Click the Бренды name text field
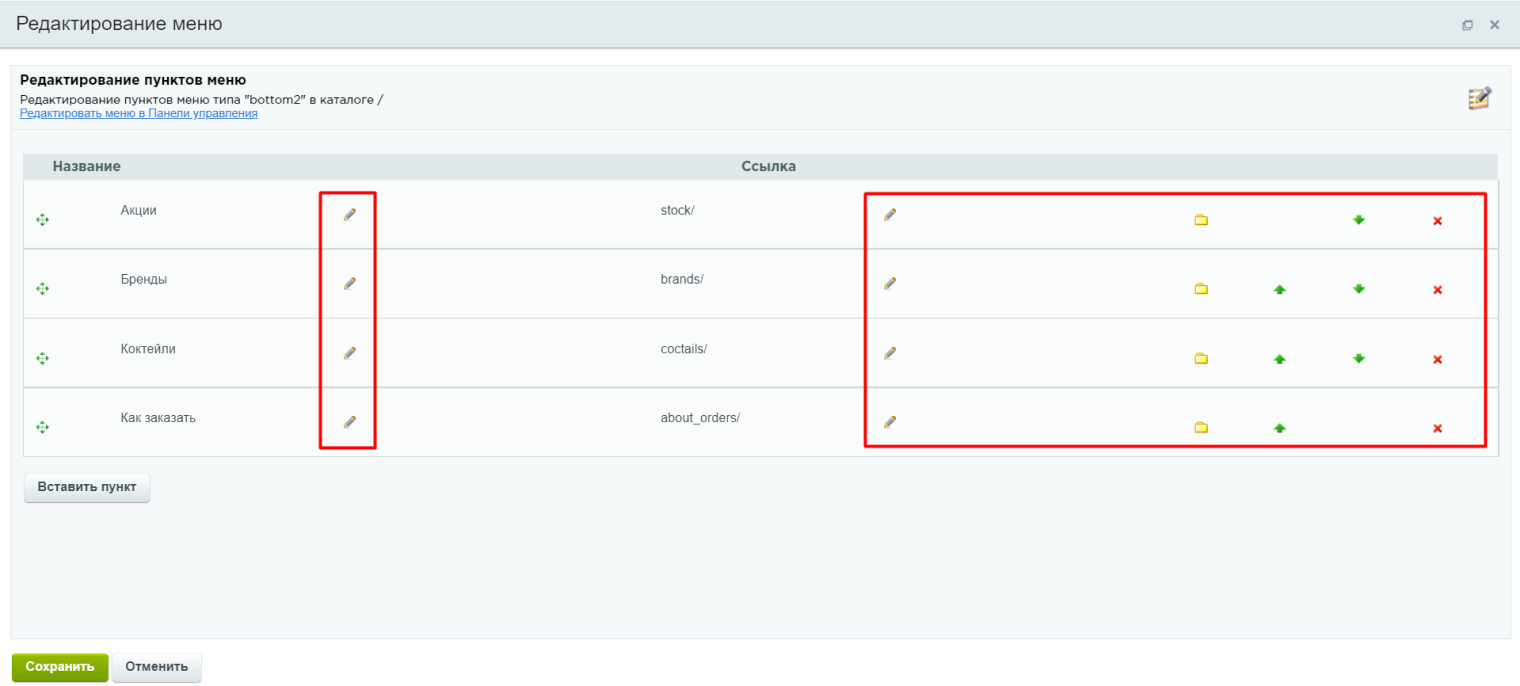Viewport: 1520px width, 686px height. [x=144, y=280]
